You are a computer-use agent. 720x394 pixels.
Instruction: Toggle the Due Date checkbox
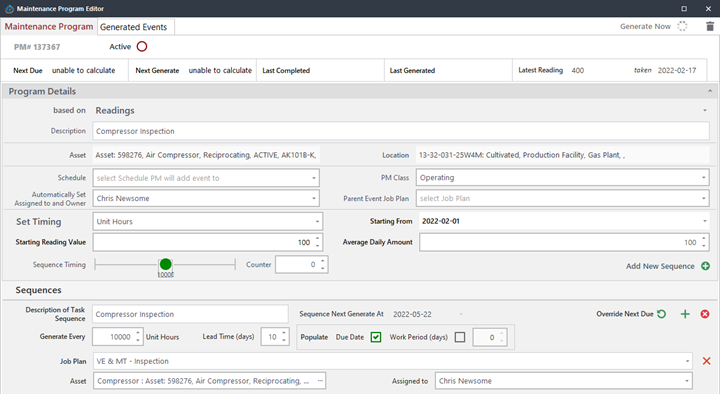[x=376, y=337]
